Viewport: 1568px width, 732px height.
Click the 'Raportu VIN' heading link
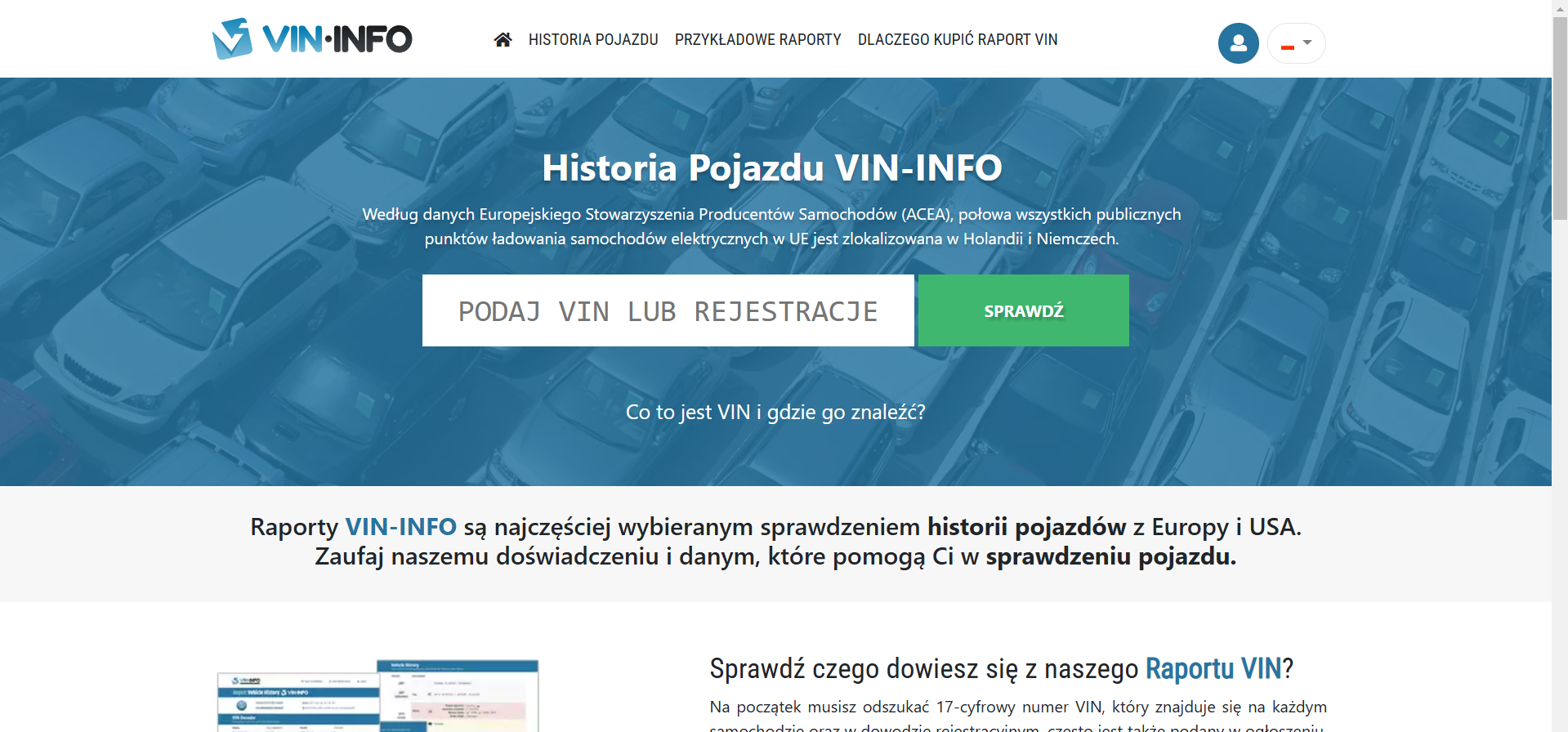tap(1213, 668)
